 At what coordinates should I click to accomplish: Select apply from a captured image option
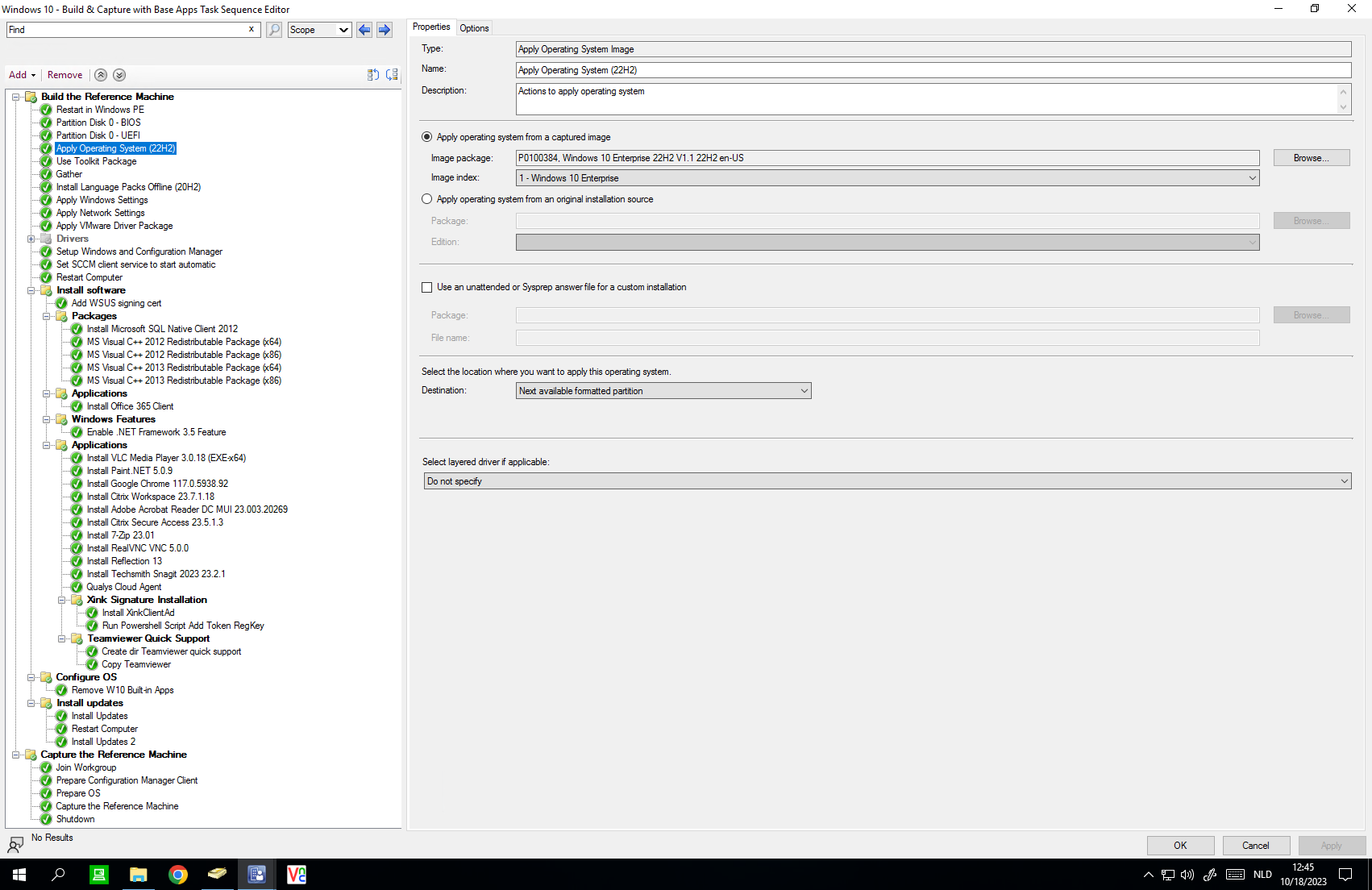click(427, 137)
